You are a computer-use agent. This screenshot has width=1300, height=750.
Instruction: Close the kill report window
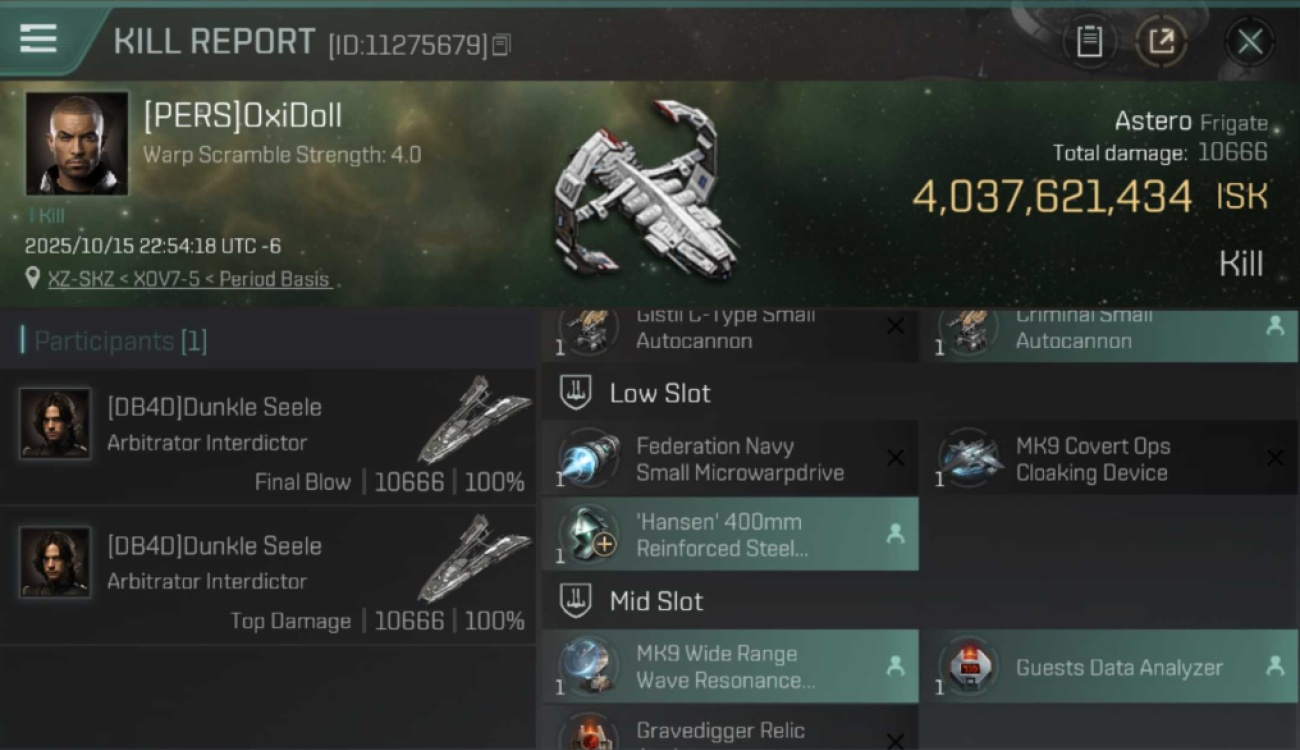pos(1250,42)
